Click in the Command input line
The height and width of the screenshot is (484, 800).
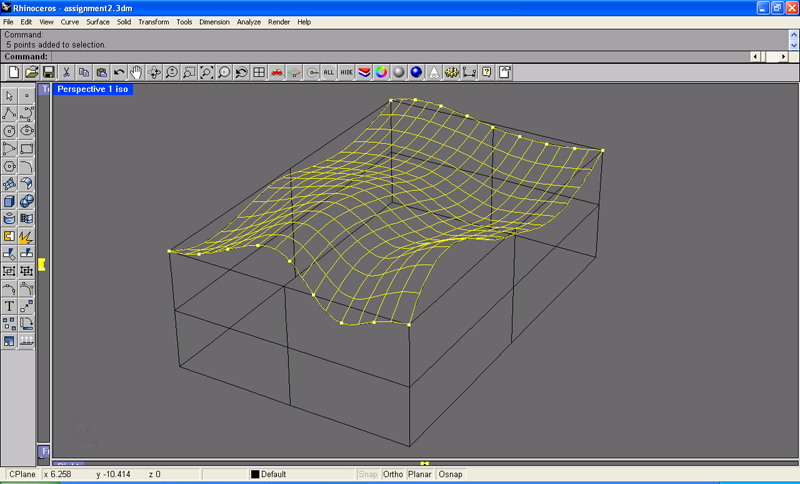[401, 57]
